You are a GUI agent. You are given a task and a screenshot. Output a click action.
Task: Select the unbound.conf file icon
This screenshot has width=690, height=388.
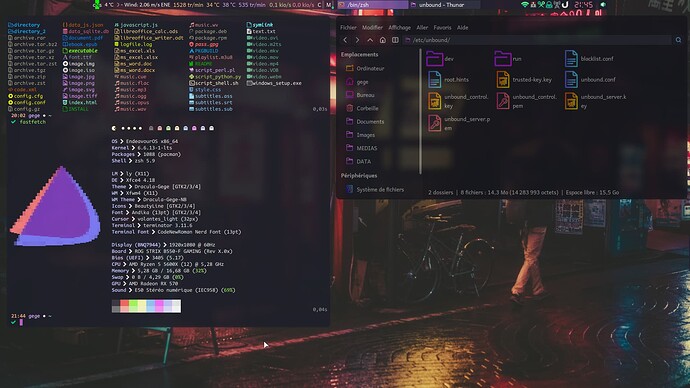571,80
